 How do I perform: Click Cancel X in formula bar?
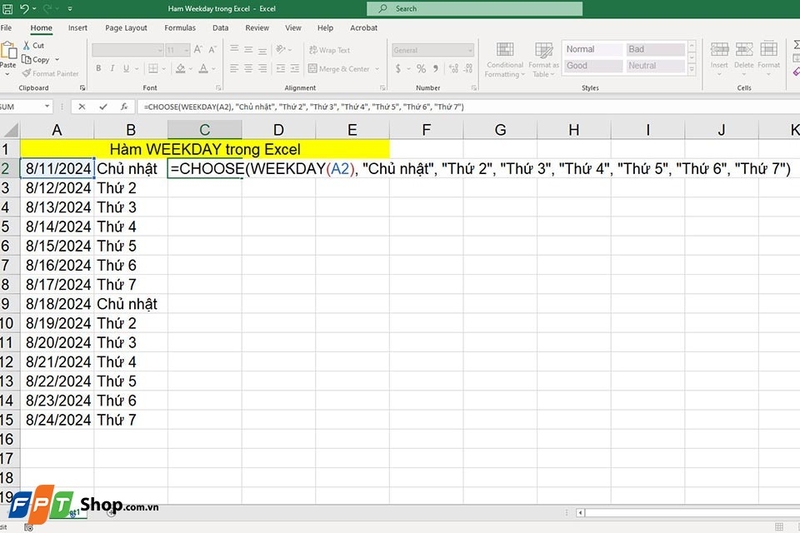[82, 107]
